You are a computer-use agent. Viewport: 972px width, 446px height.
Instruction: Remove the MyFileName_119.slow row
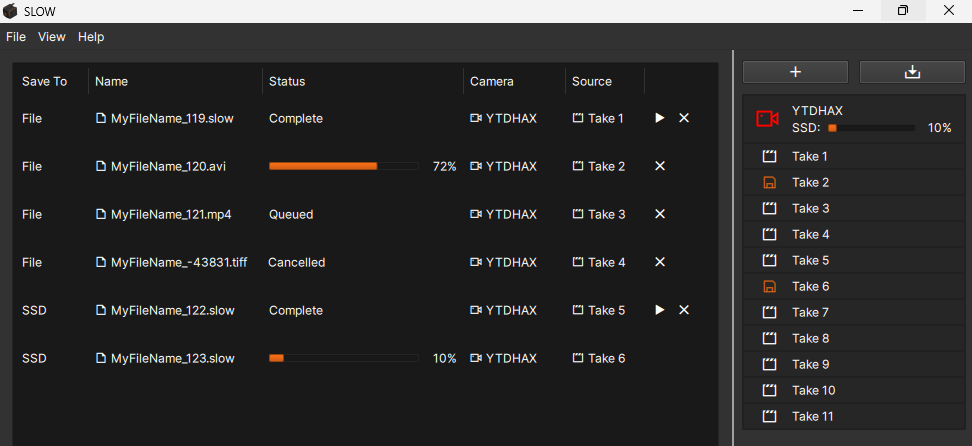click(x=684, y=118)
